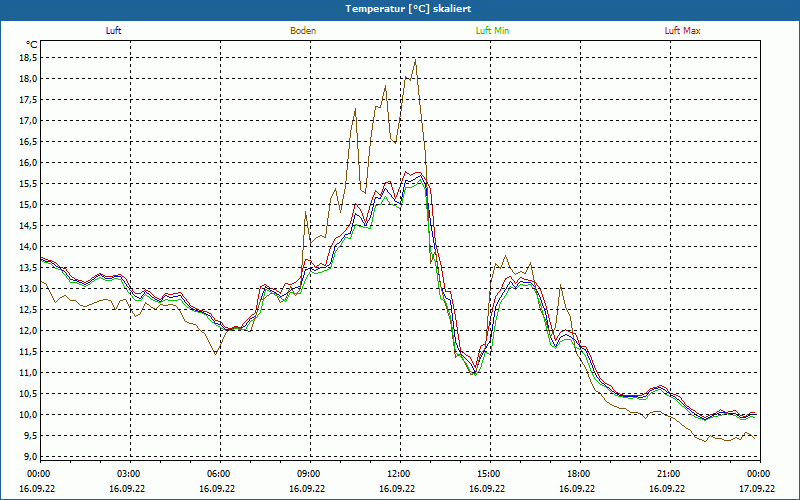This screenshot has height=500, width=800.
Task: Click the 18,0 value on the y-axis
Action: (28, 79)
